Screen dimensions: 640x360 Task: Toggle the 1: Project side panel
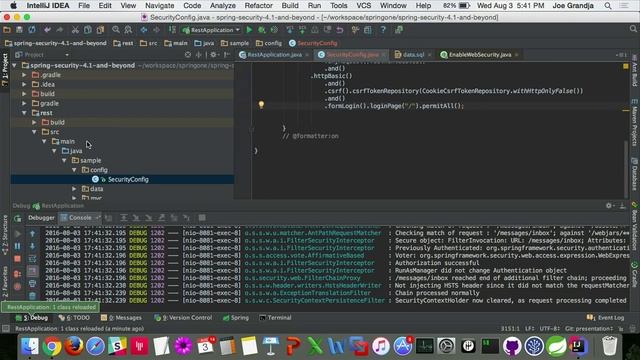click(x=5, y=70)
